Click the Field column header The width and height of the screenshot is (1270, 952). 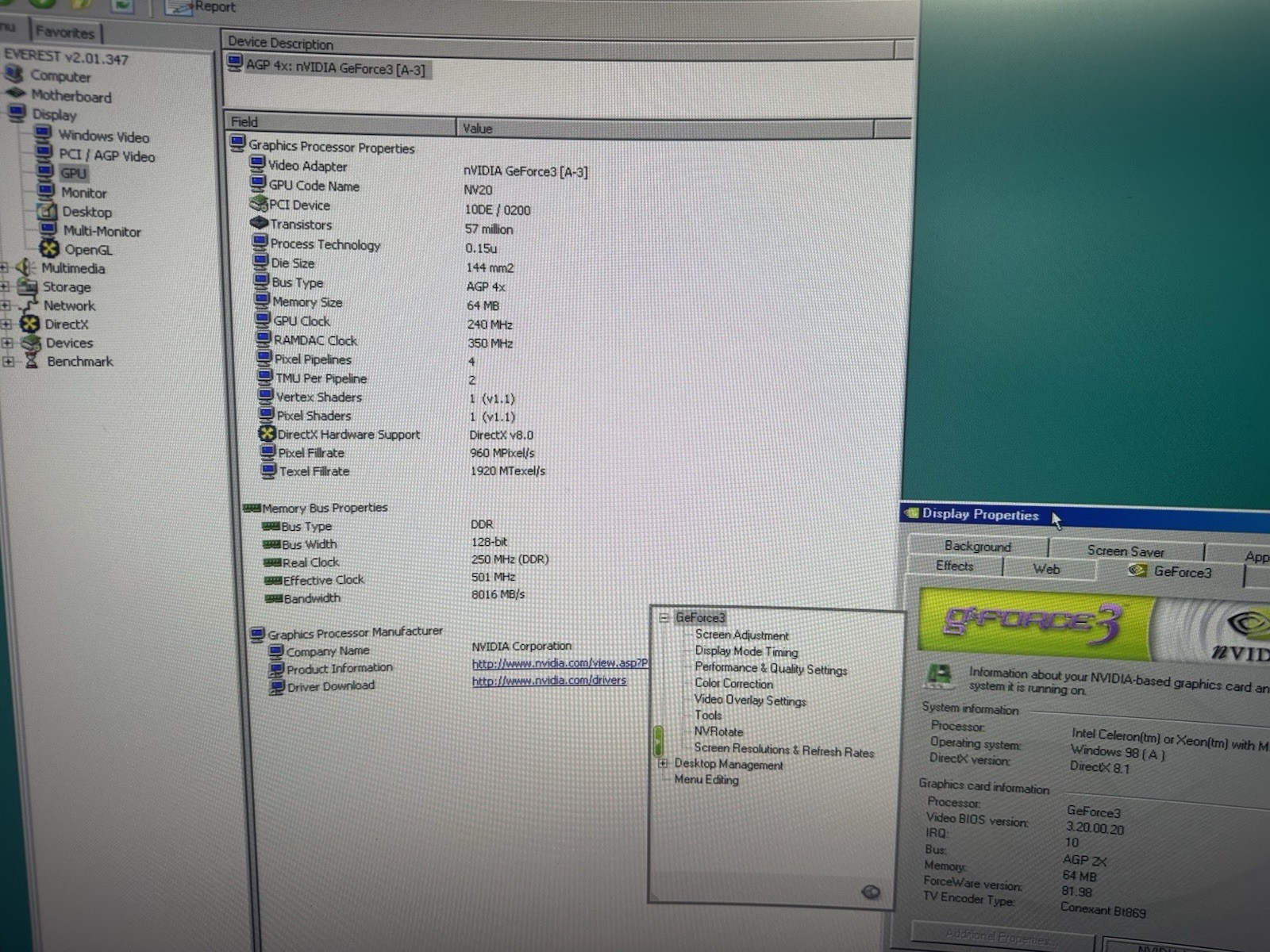(340, 123)
